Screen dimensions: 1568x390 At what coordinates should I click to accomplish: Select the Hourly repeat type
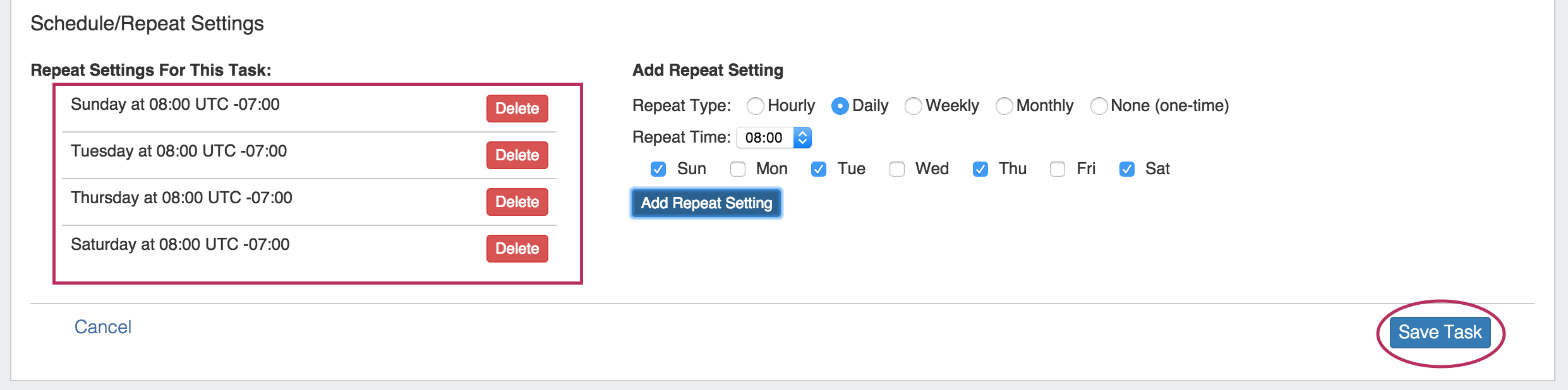point(755,106)
